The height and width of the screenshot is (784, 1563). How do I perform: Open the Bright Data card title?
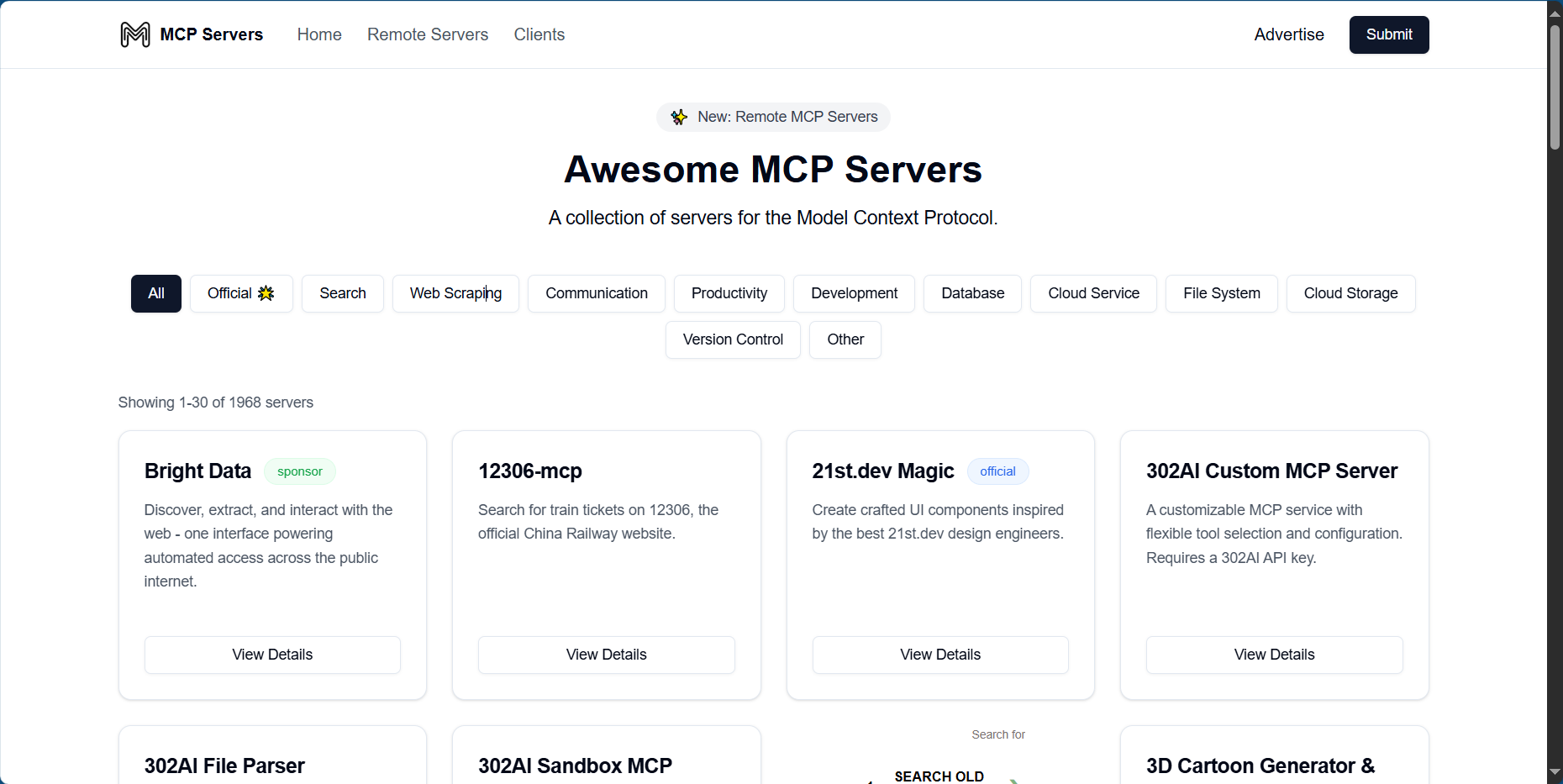[197, 471]
